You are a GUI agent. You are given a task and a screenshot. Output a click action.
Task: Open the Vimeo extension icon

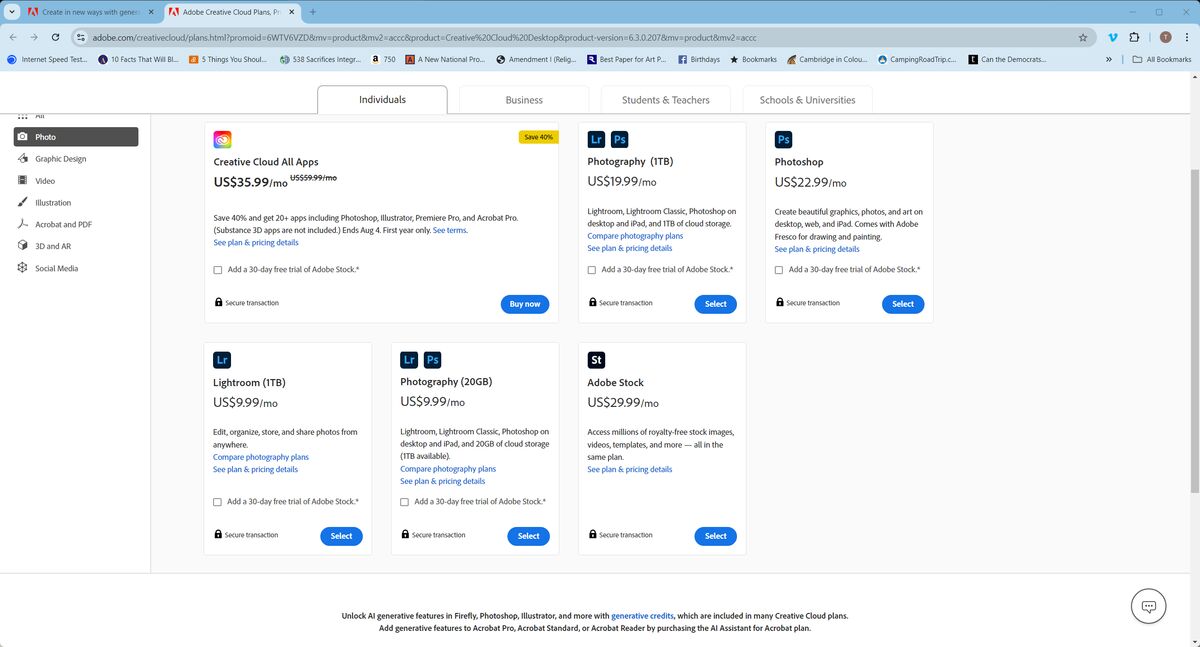tap(1112, 37)
